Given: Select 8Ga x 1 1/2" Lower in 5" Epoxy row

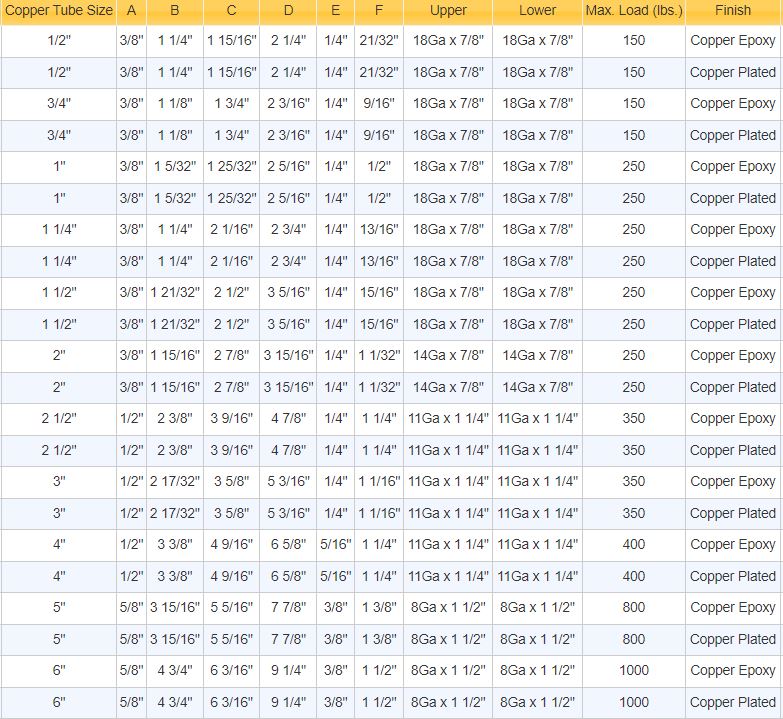Looking at the screenshot, I should click(537, 607).
